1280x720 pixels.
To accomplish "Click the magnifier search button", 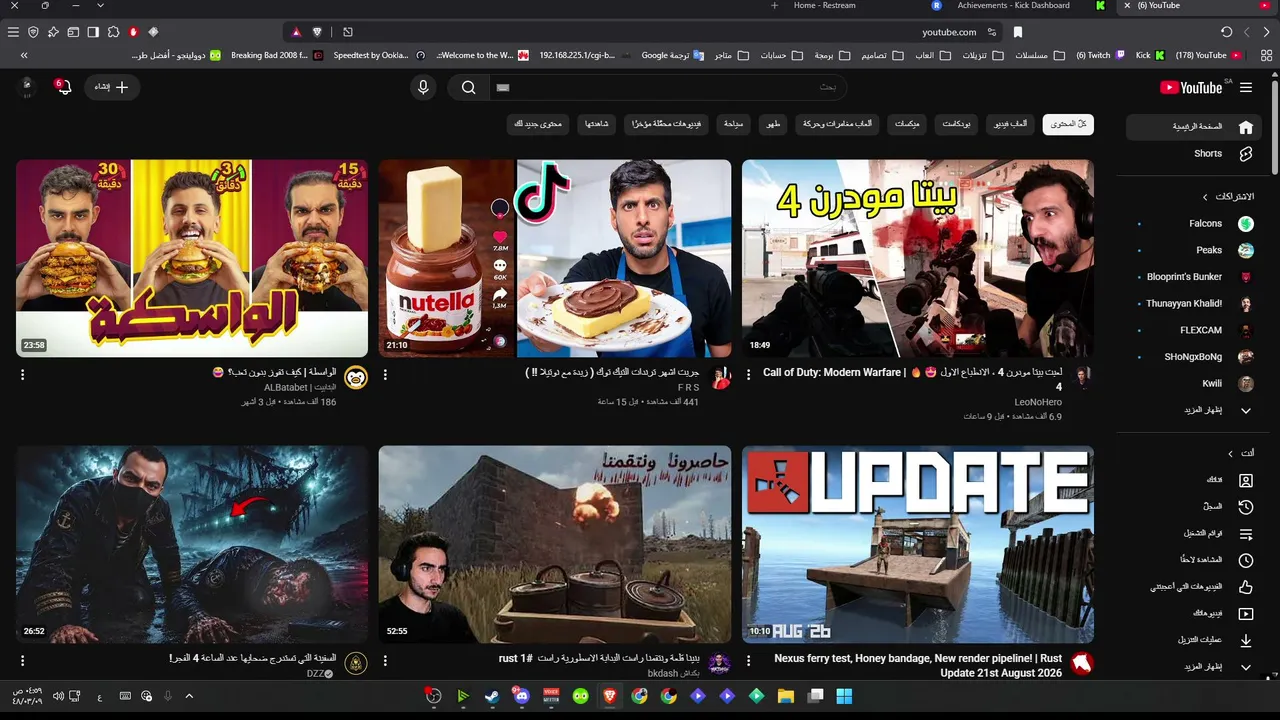I will click(x=468, y=88).
